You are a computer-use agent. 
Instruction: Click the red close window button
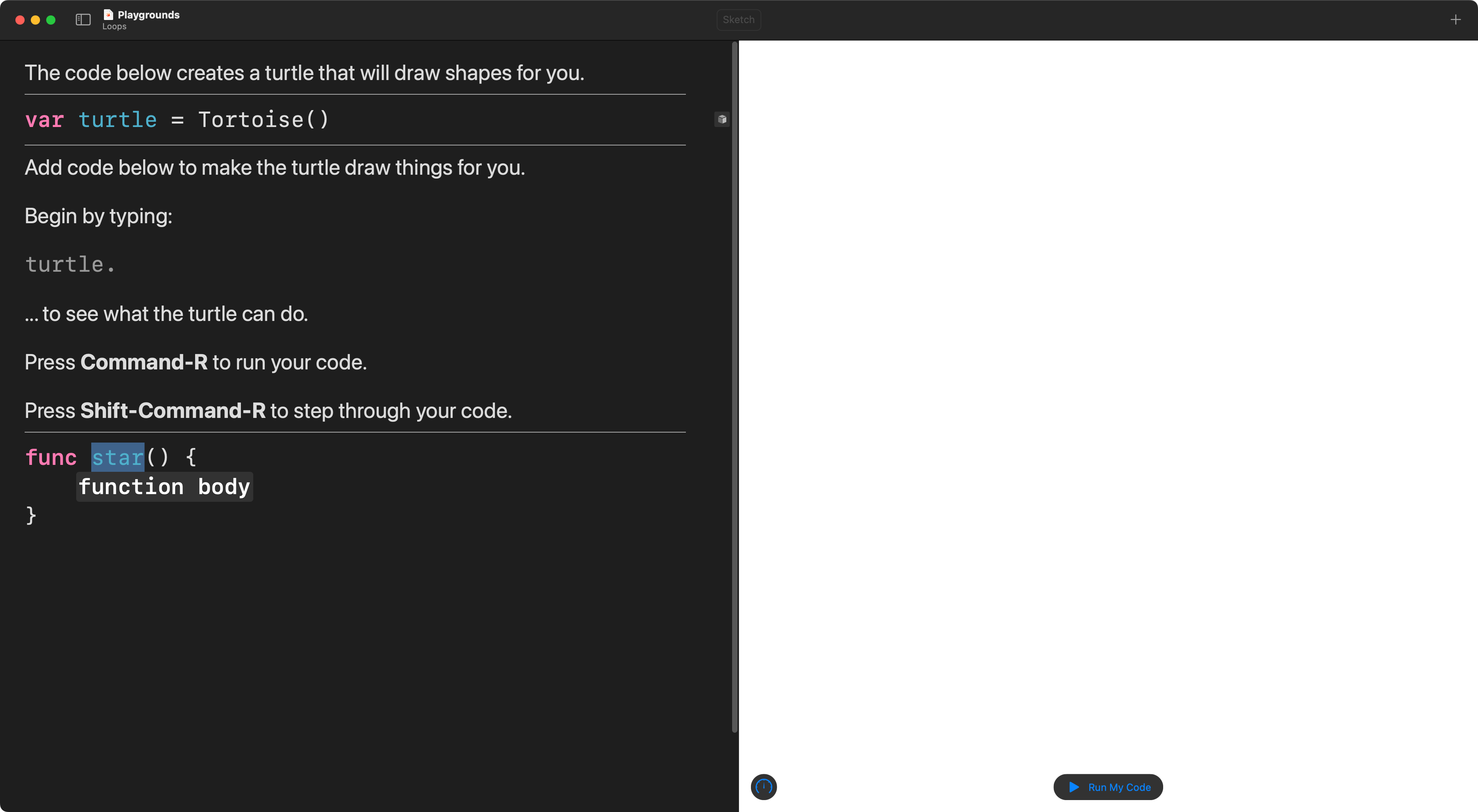click(x=20, y=20)
